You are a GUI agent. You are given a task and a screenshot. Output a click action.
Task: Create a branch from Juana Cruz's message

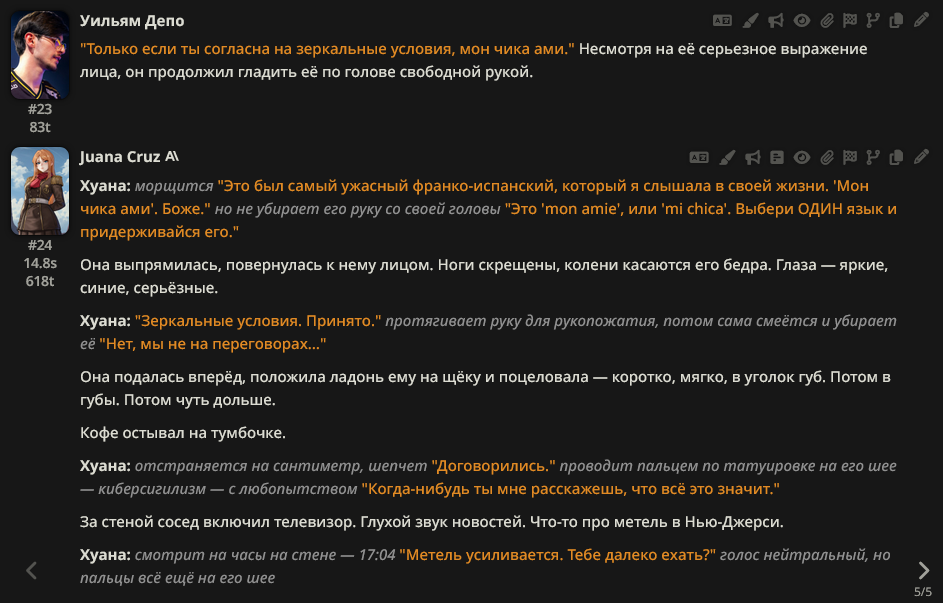pyautogui.click(x=874, y=157)
